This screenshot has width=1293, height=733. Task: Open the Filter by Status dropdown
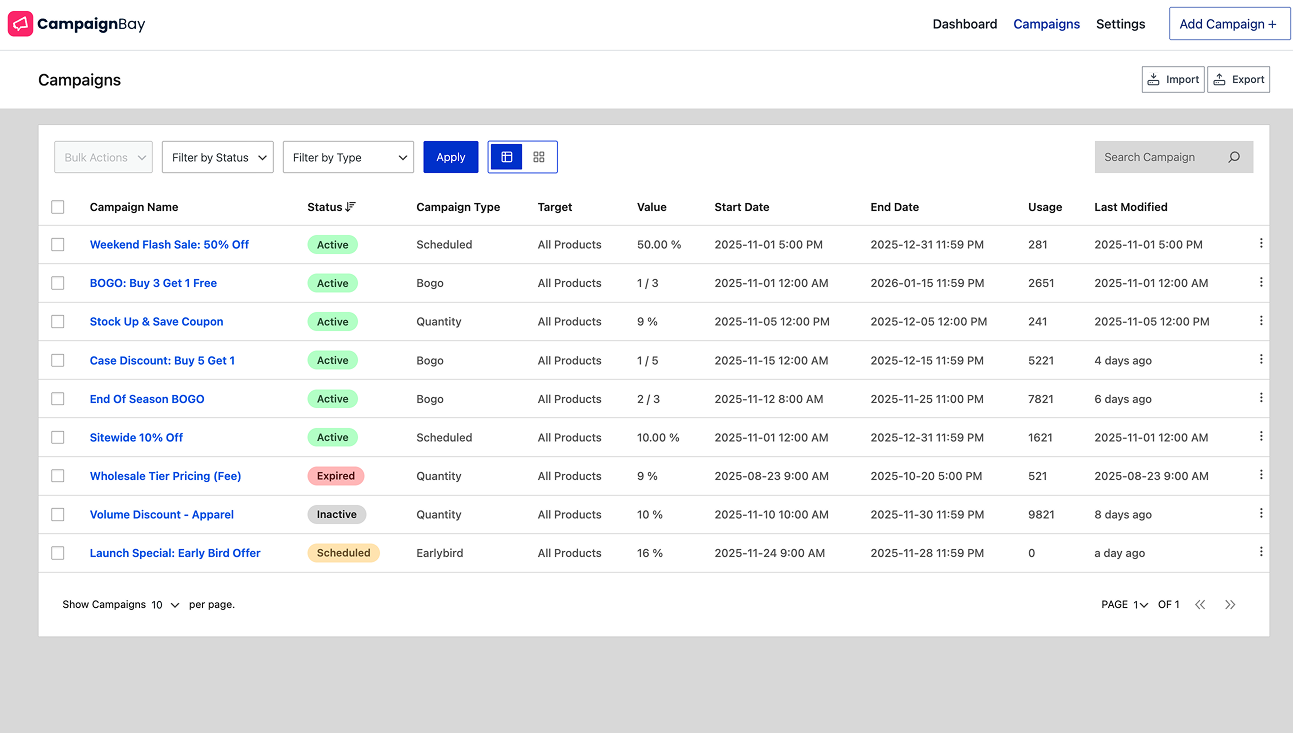coord(217,157)
